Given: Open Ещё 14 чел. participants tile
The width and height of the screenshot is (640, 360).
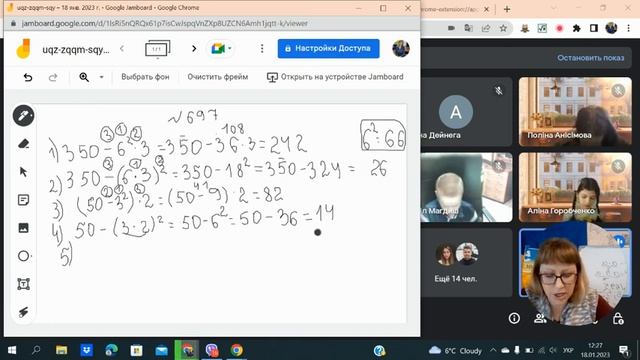Looking at the screenshot, I should (467, 262).
